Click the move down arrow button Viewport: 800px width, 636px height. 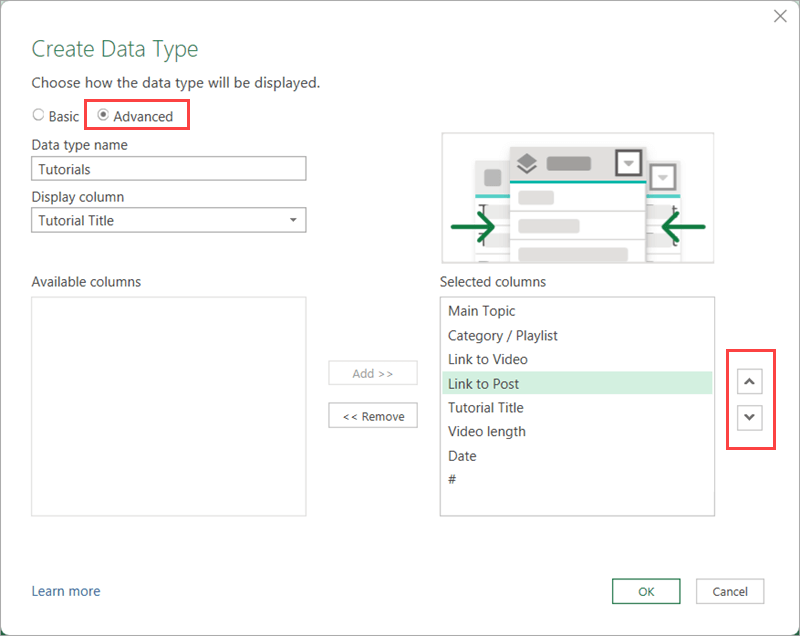tap(749, 417)
